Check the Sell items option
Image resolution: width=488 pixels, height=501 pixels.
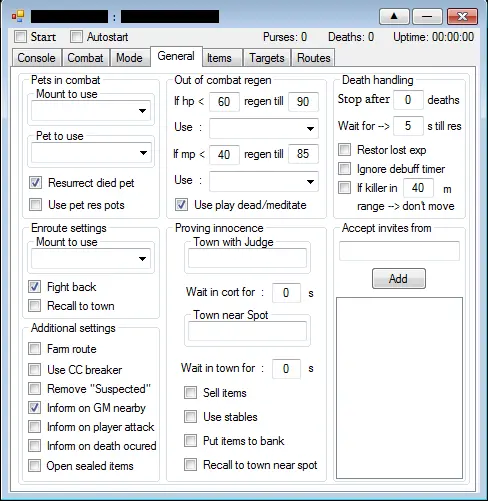191,393
